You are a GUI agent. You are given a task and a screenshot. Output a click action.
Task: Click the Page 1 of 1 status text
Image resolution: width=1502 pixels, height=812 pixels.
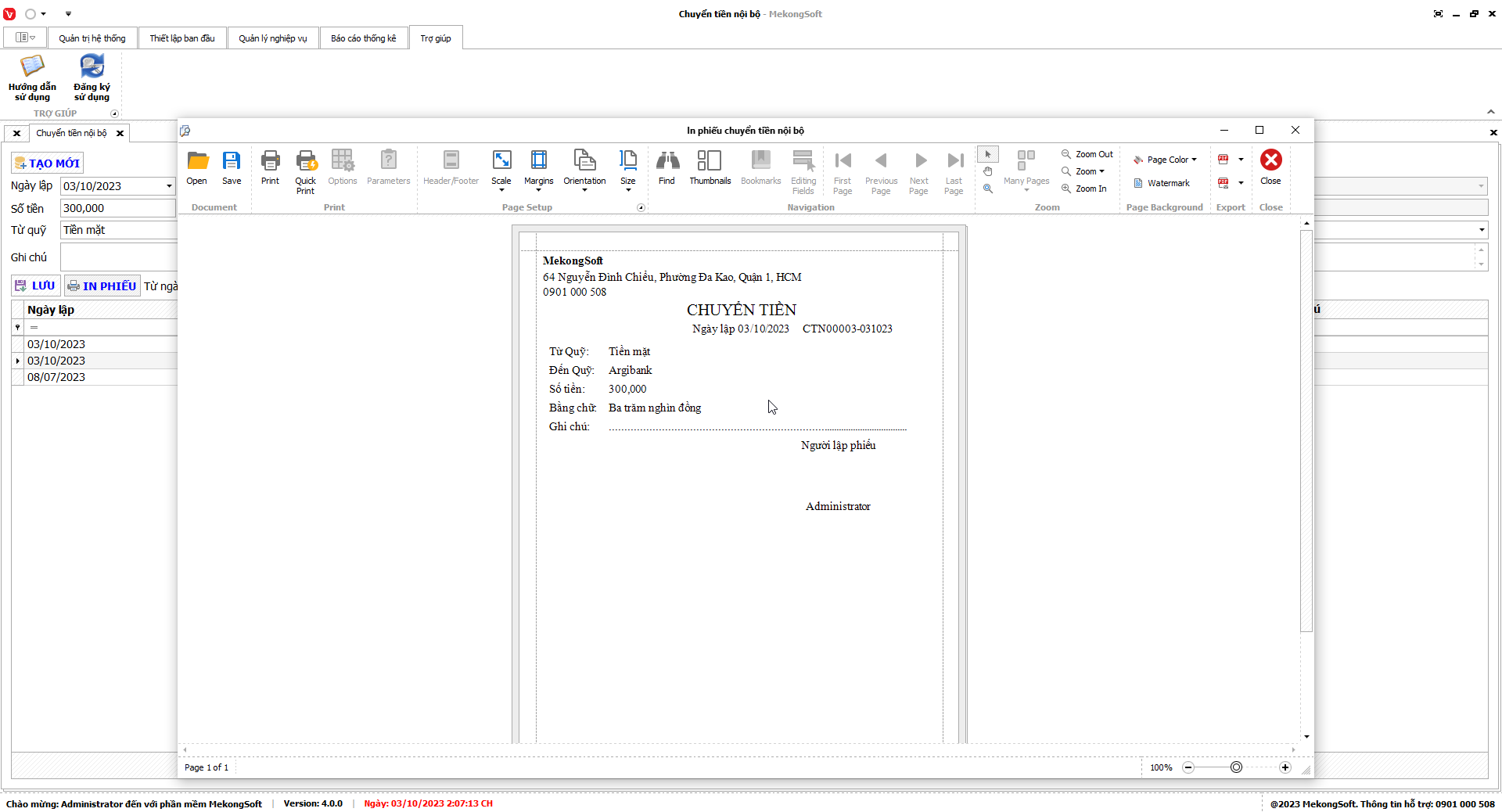click(207, 767)
